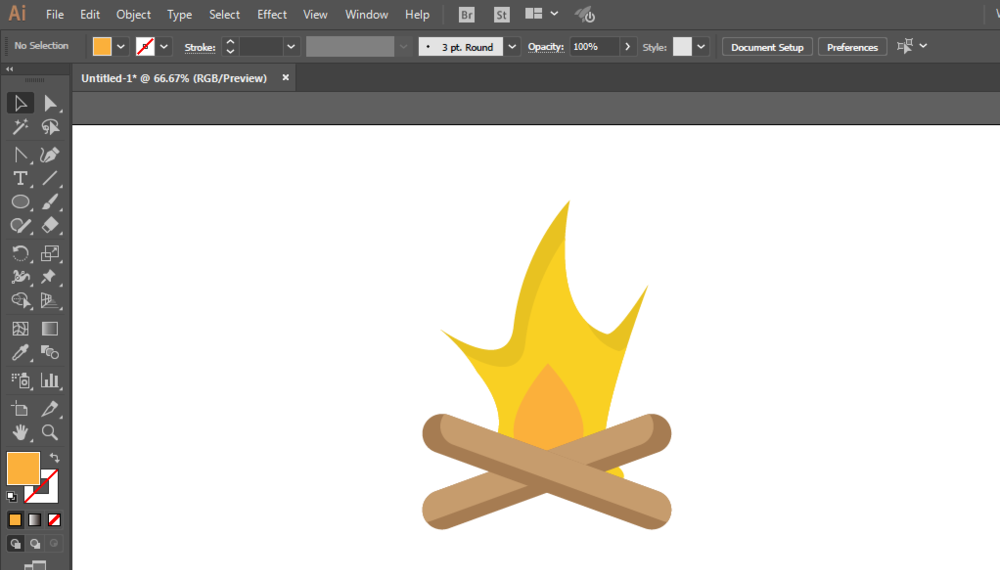Select the Blend tool
Image resolution: width=1000 pixels, height=570 pixels.
tap(50, 353)
